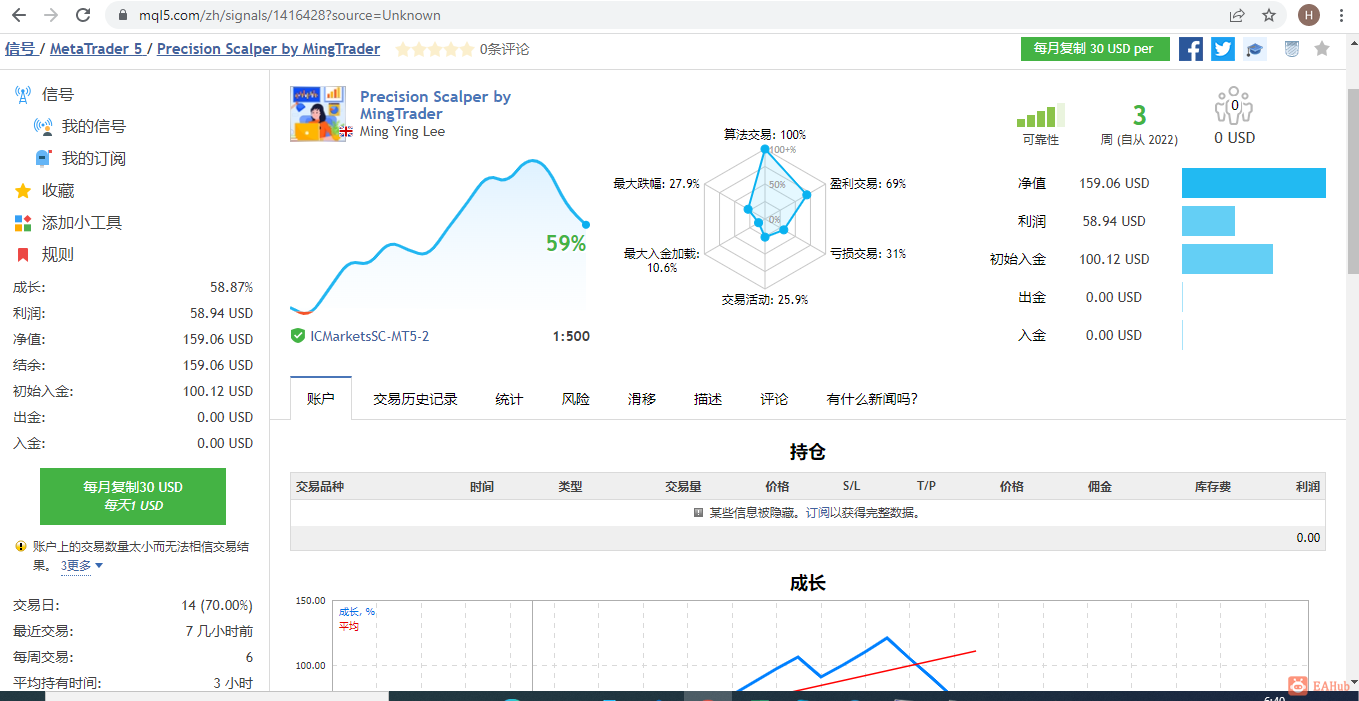The height and width of the screenshot is (701, 1359).
Task: Click the signal avatar thumbnail
Action: (318, 113)
